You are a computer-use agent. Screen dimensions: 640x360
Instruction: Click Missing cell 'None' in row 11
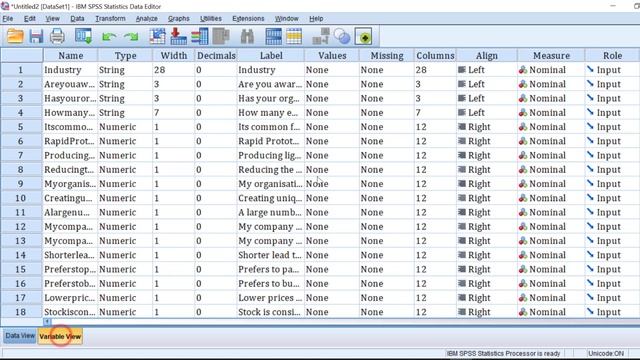[387, 212]
